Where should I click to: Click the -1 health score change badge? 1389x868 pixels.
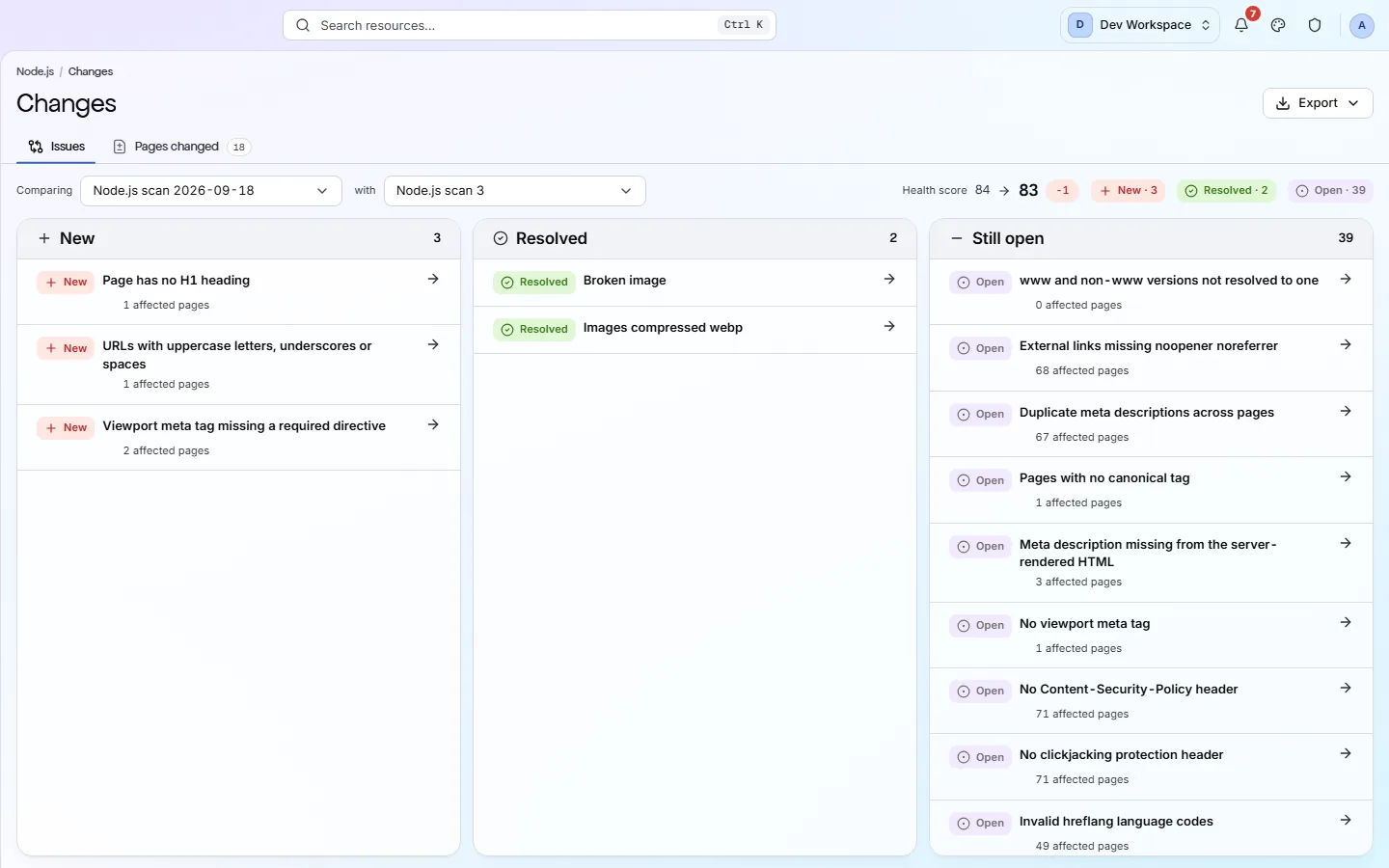click(1063, 191)
